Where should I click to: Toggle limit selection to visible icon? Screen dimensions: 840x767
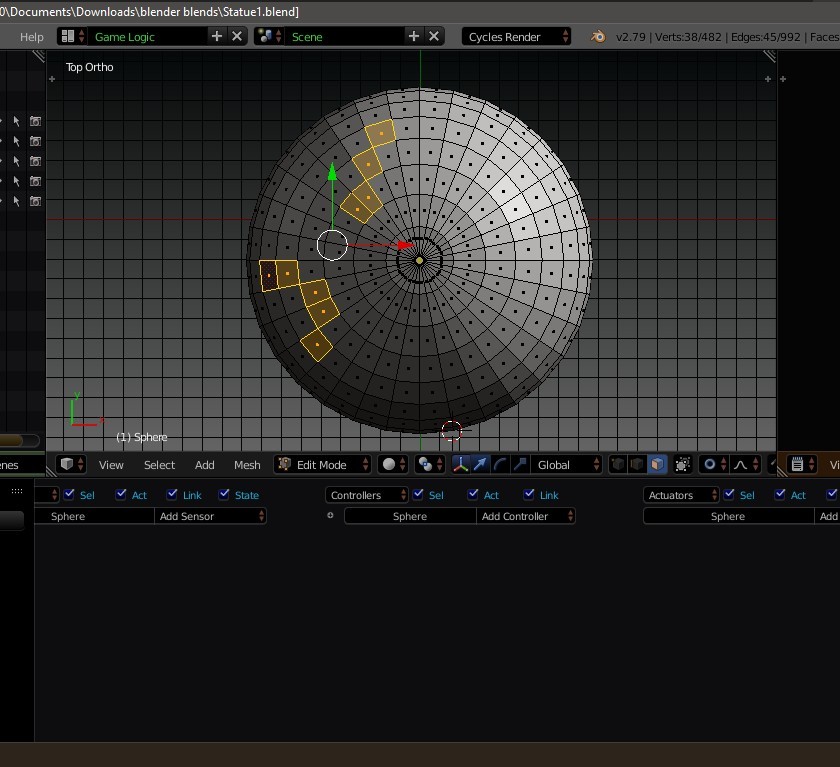tap(682, 464)
